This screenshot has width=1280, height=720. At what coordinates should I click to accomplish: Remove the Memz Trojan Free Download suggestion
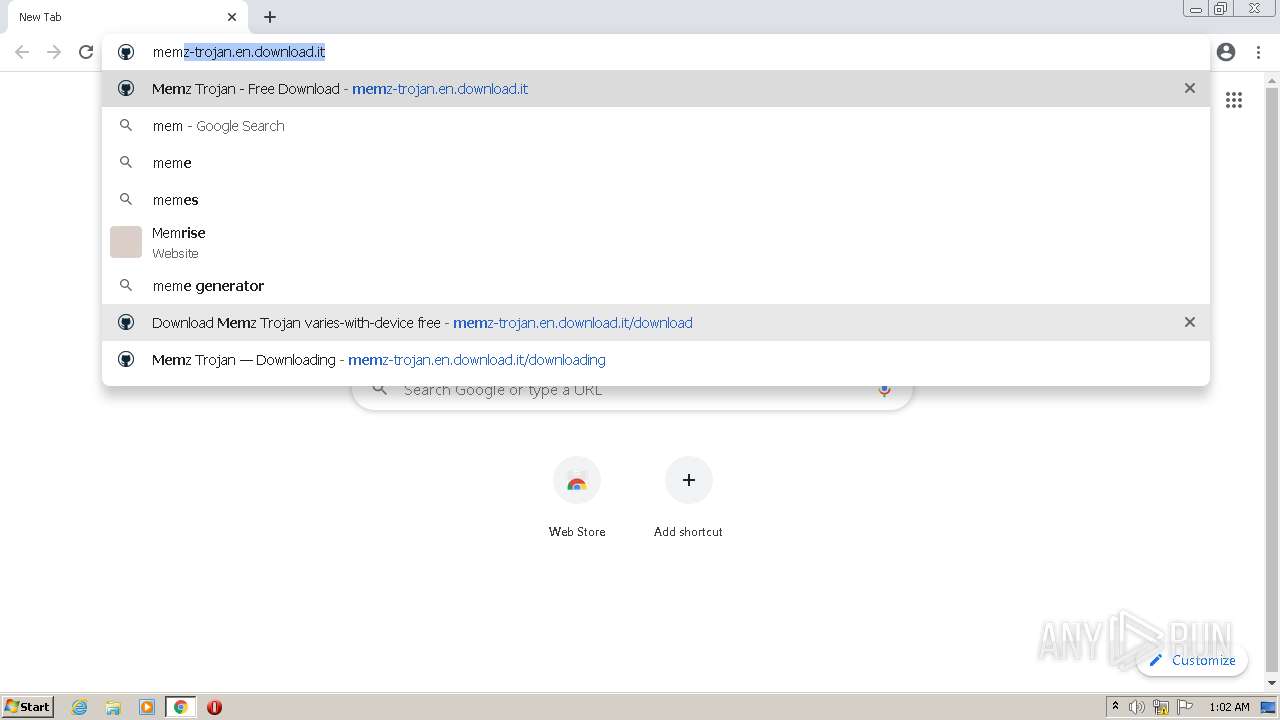(1190, 88)
